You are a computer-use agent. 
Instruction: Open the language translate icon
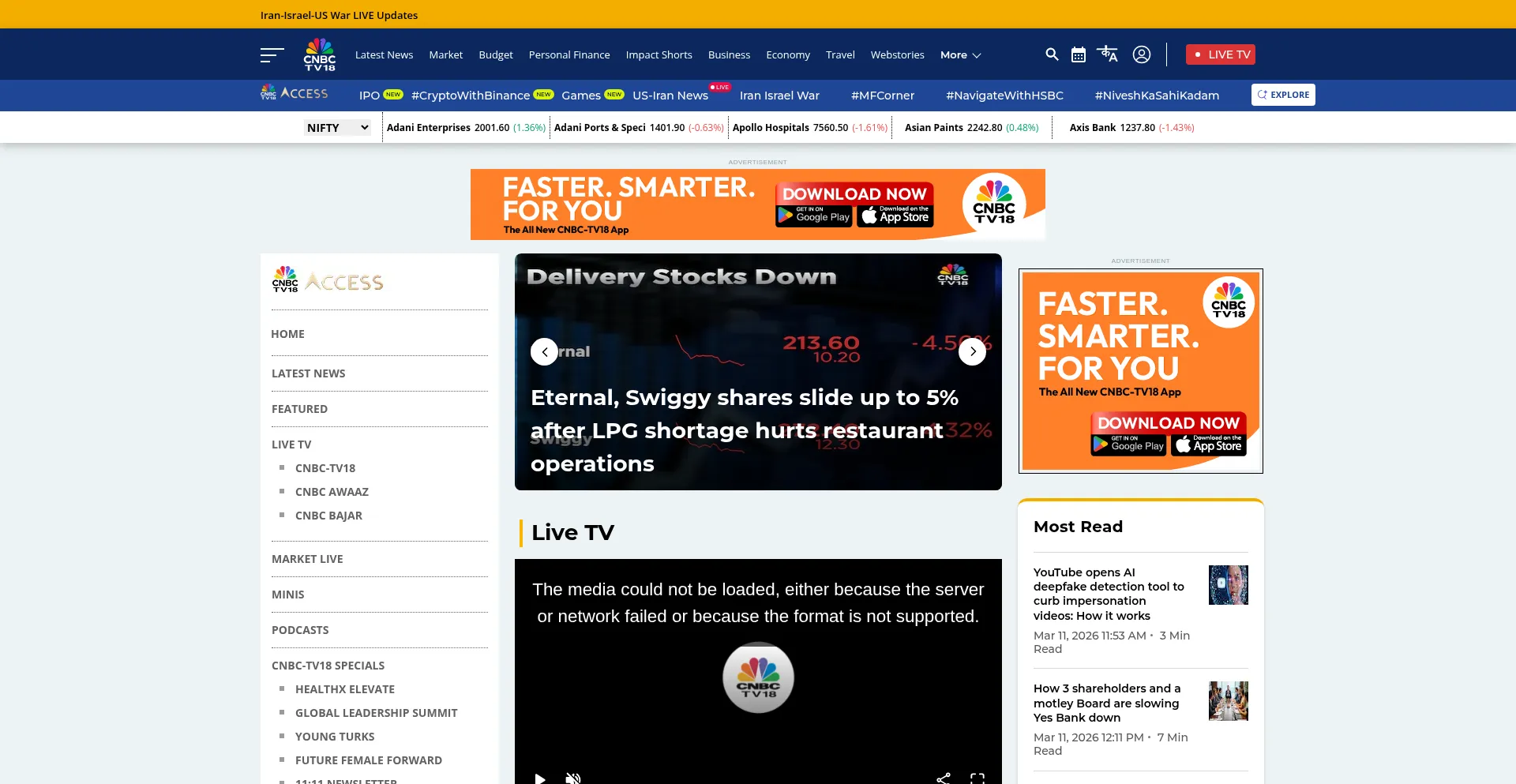pos(1108,54)
